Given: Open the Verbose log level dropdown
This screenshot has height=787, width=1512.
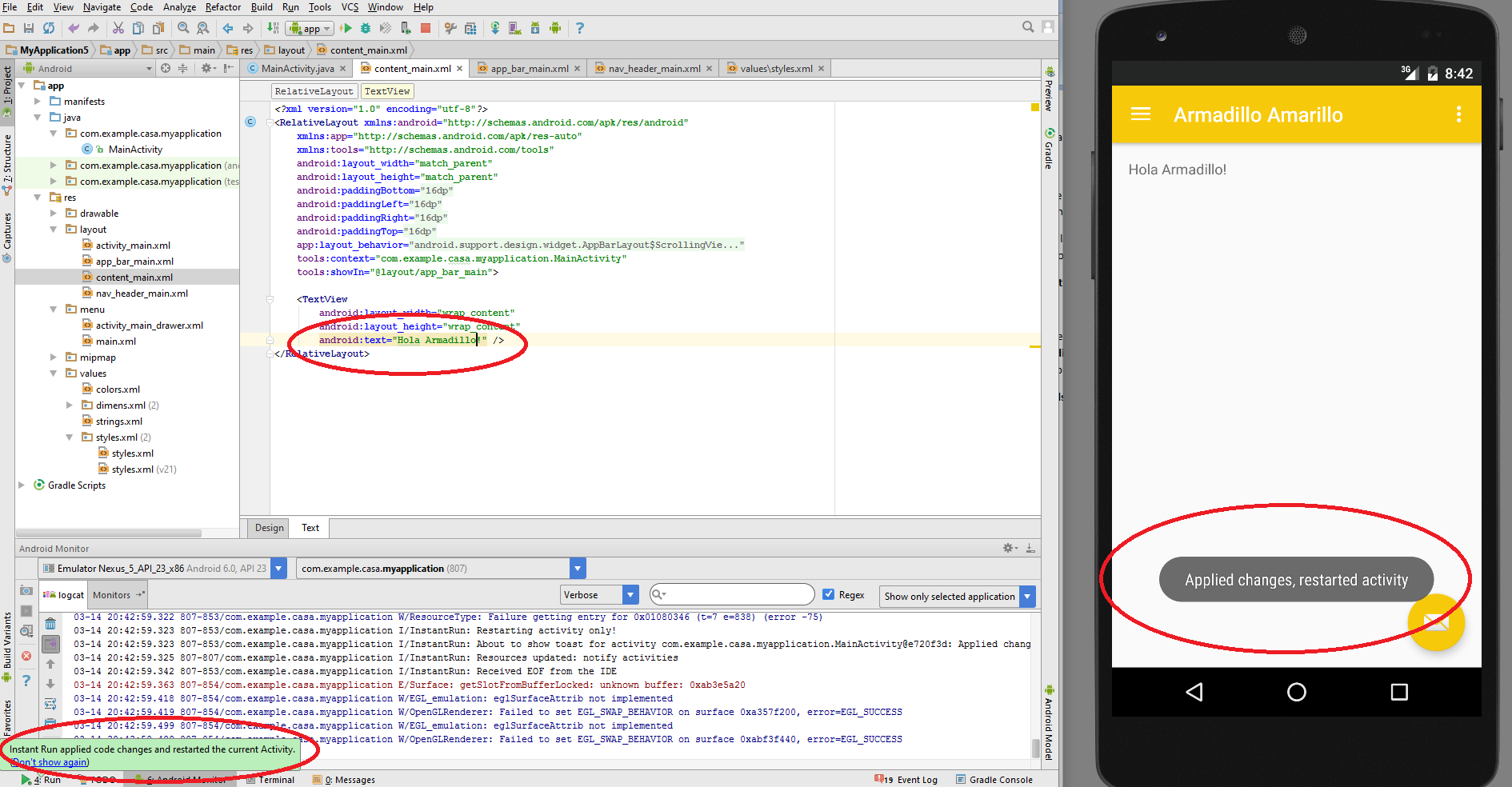Looking at the screenshot, I should coord(630,594).
